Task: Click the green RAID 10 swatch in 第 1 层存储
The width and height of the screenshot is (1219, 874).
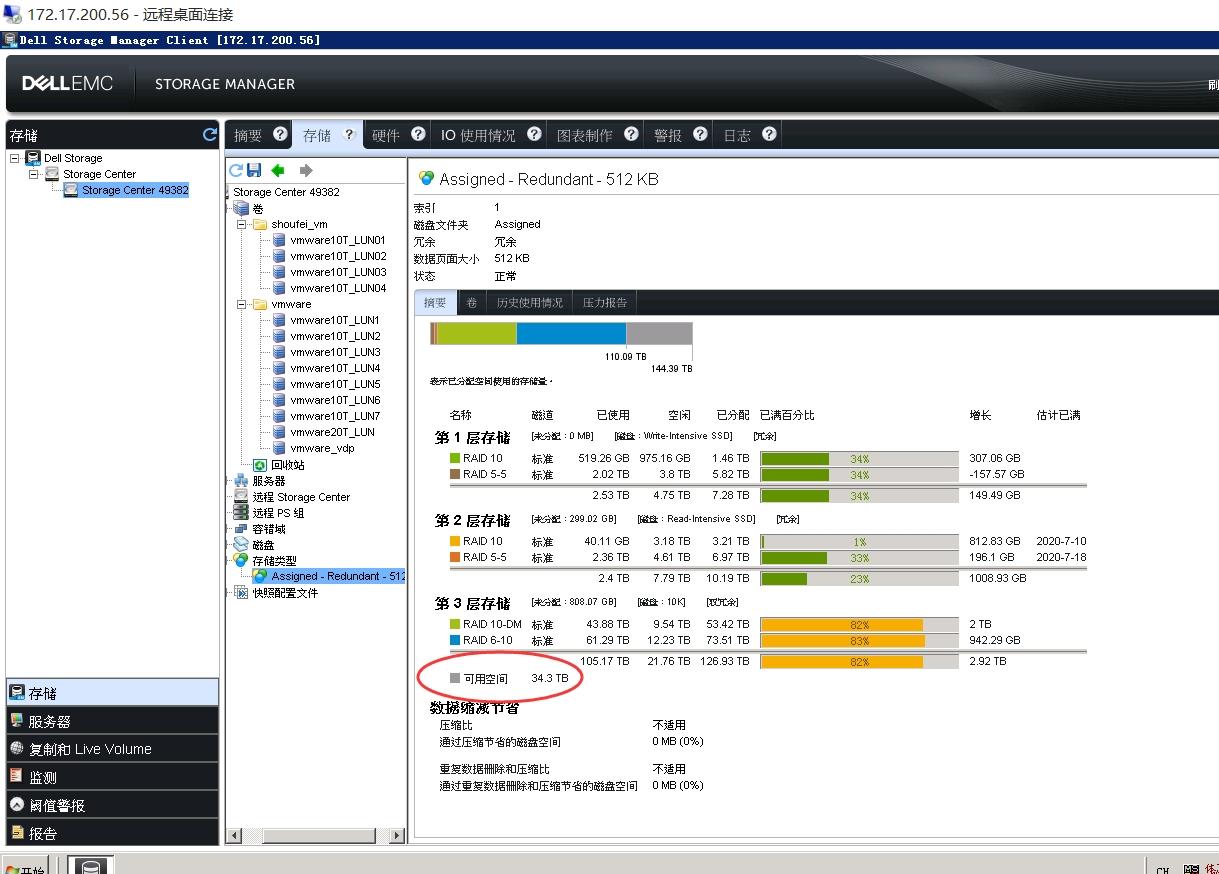Action: pyautogui.click(x=455, y=458)
